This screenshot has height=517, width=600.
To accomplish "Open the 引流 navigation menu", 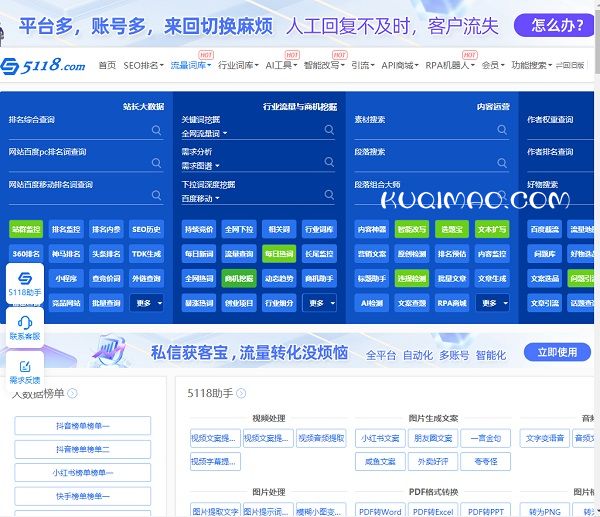I will (363, 65).
